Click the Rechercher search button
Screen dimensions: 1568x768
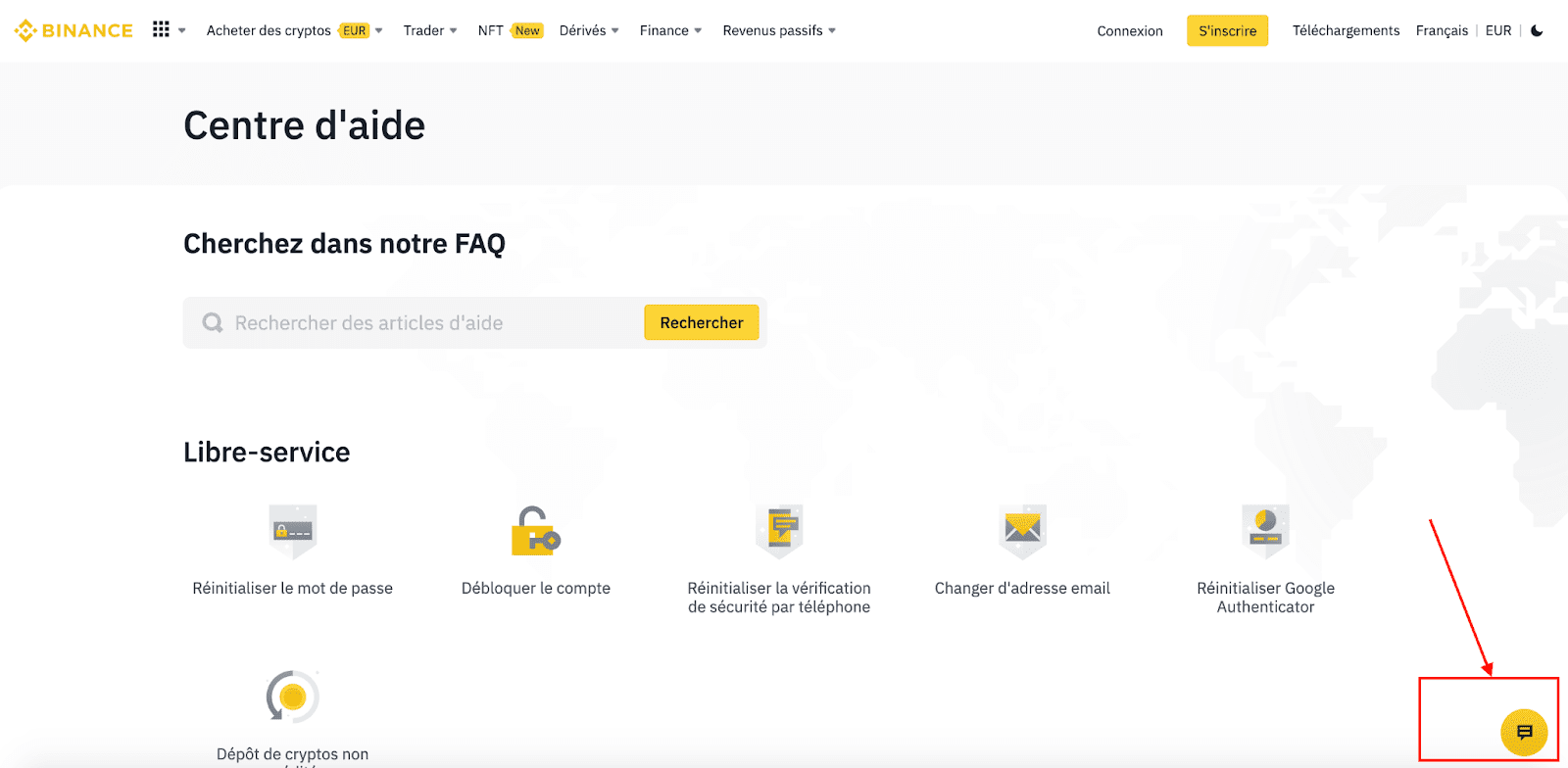tap(702, 322)
